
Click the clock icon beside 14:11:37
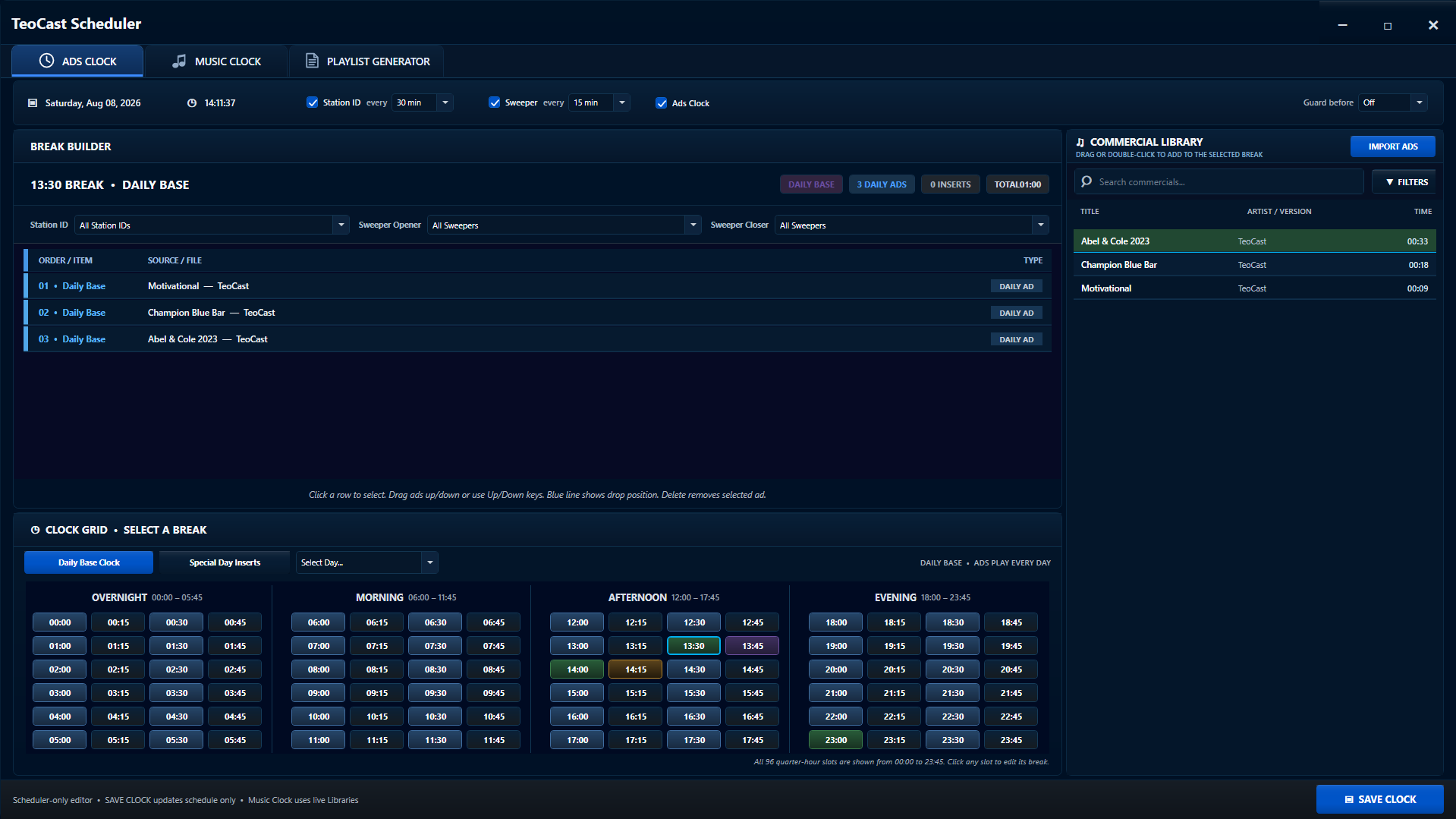point(192,103)
